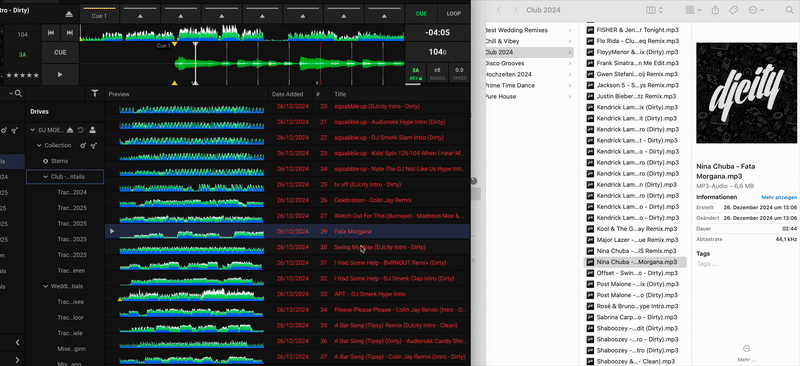Select the Frank Sinatra mp3 file

point(633,63)
